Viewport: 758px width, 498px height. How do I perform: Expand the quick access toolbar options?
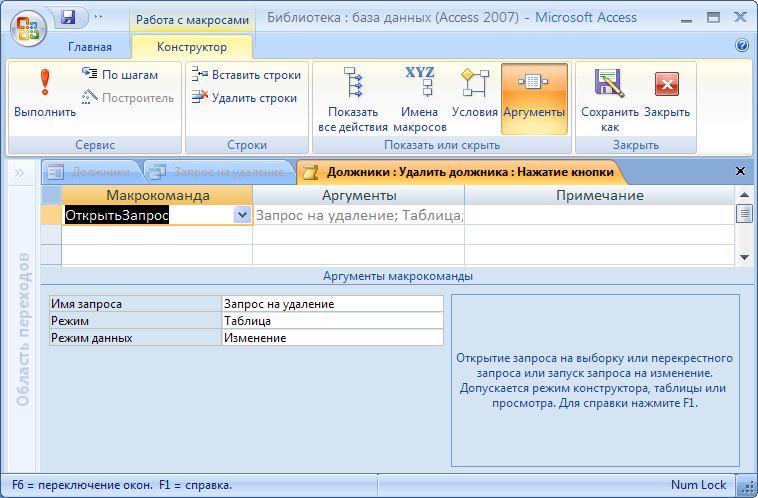coord(98,17)
